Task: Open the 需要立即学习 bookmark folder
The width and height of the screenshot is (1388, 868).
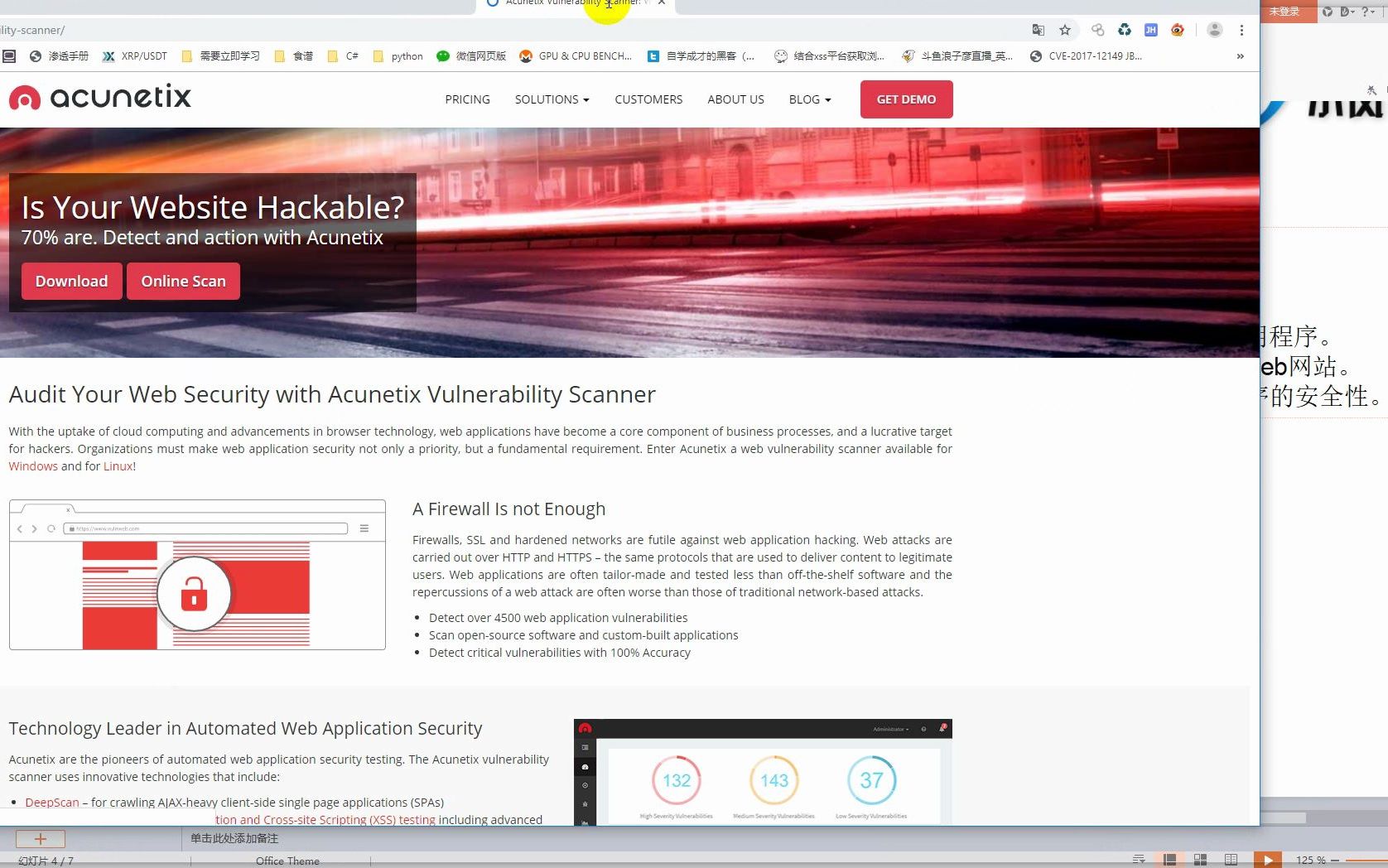Action: pos(220,56)
